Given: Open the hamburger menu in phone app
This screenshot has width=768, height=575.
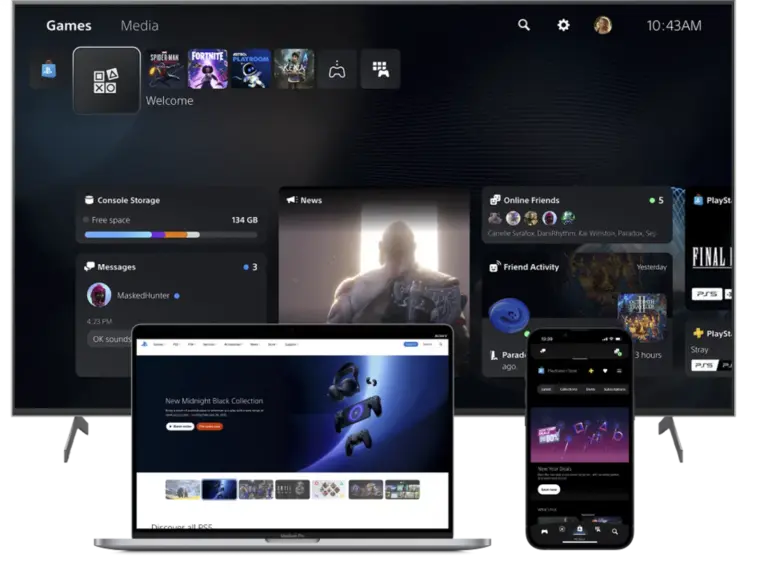Looking at the screenshot, I should click(619, 371).
